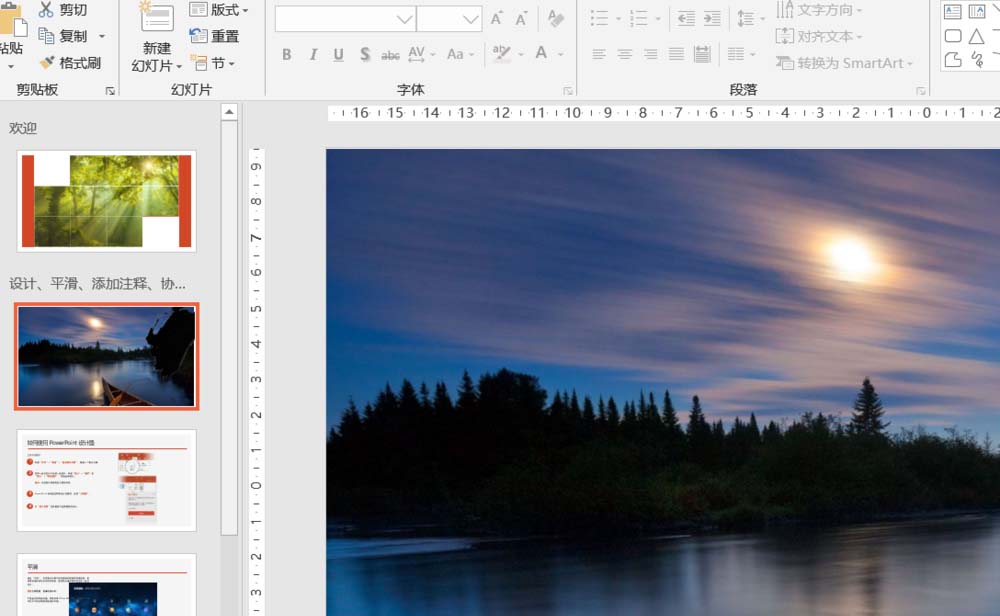Apply distributed alignment
Viewport: 1000px width, 616px height.
pos(702,54)
